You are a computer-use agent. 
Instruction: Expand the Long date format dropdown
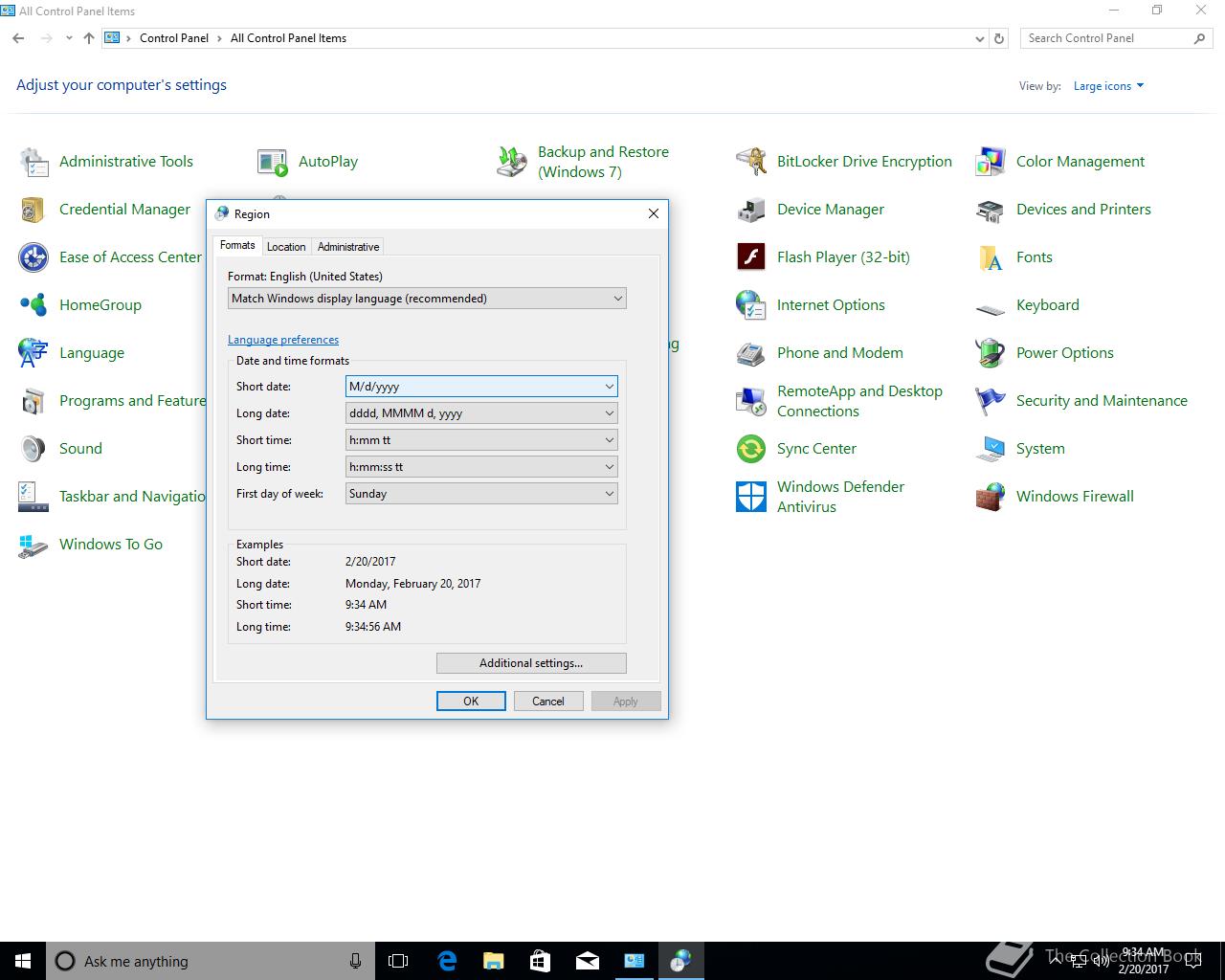tap(481, 413)
